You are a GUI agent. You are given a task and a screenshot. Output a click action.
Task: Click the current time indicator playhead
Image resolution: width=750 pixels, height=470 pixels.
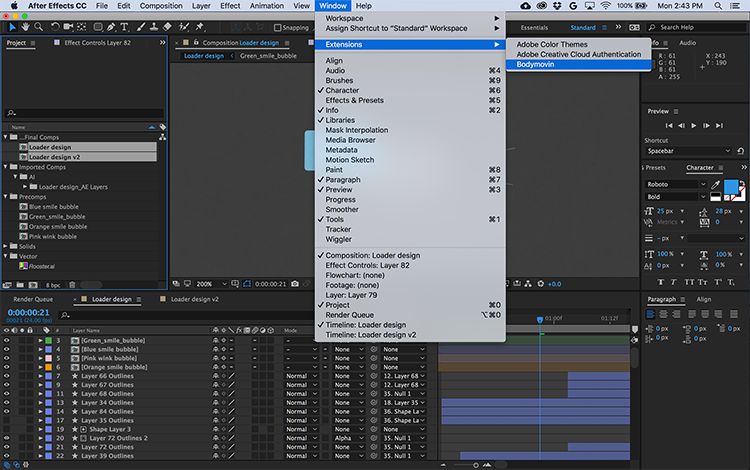(x=540, y=319)
